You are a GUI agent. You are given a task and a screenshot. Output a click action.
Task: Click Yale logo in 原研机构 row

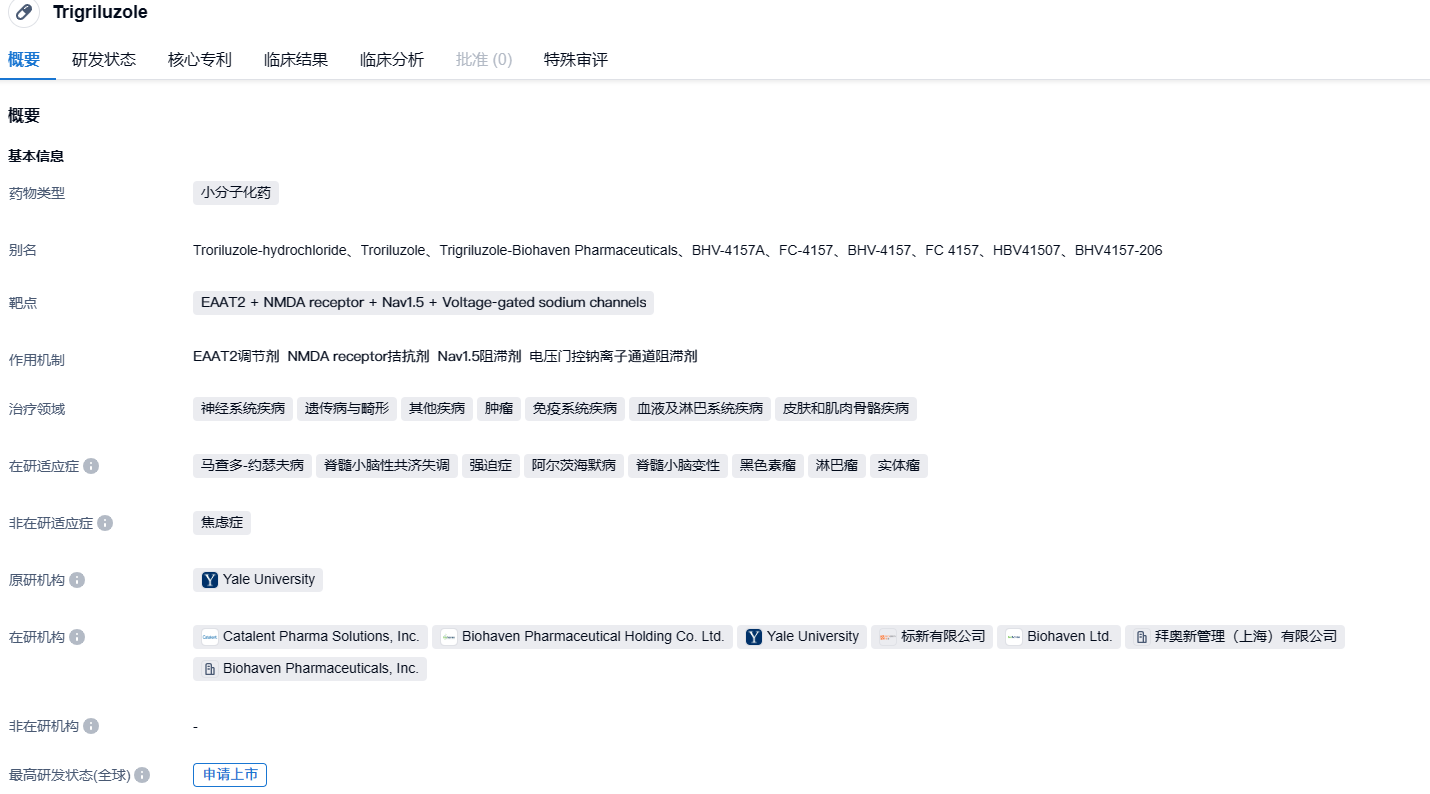click(210, 580)
